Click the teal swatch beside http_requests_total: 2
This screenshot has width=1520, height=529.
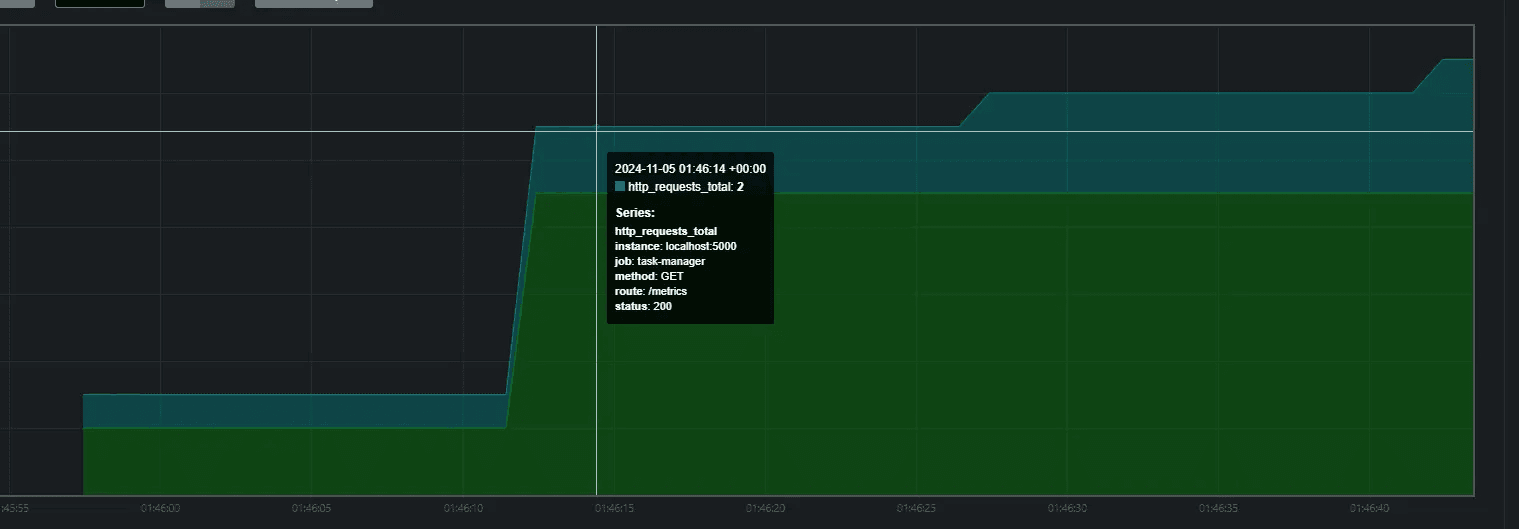pyautogui.click(x=620, y=187)
